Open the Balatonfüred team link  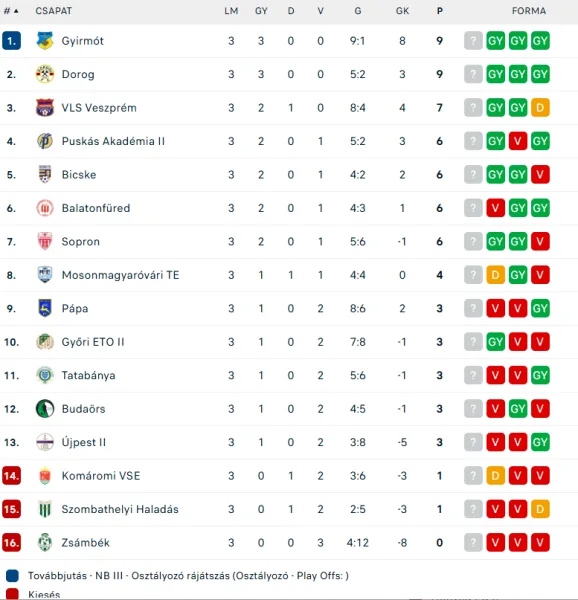point(96,208)
